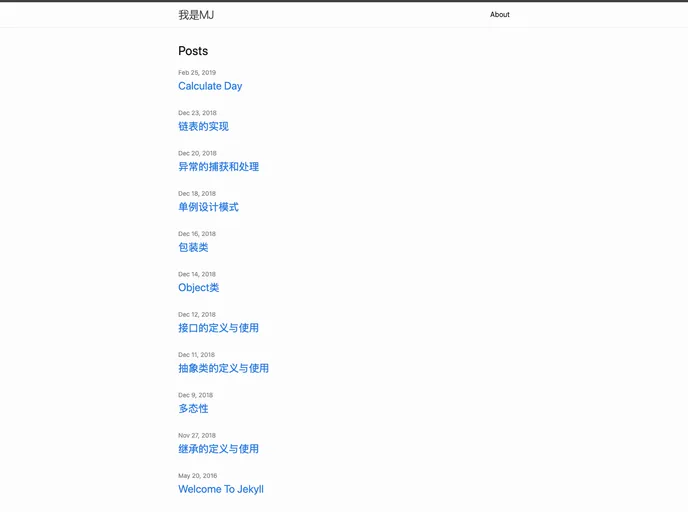The width and height of the screenshot is (688, 512).
Task: Click the Dec 14, 2018 date text
Action: (x=197, y=274)
